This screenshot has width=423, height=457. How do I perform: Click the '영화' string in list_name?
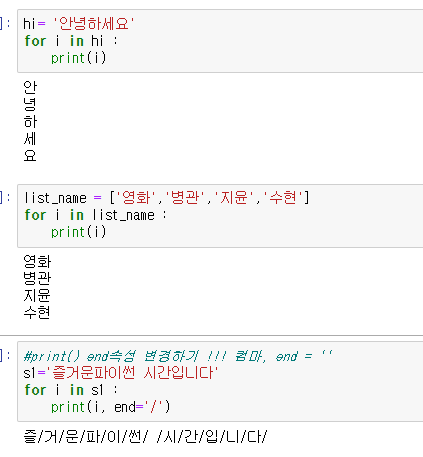[136, 198]
